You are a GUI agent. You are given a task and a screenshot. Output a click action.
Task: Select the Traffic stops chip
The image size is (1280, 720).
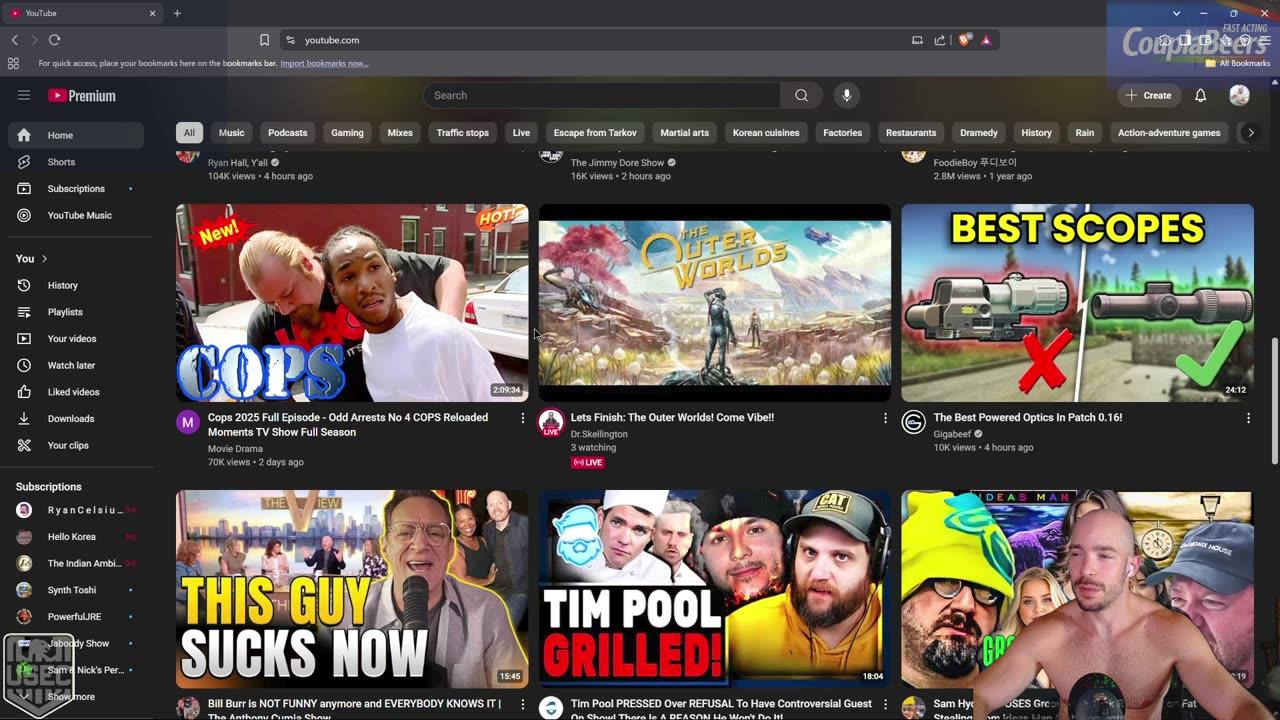(x=463, y=133)
